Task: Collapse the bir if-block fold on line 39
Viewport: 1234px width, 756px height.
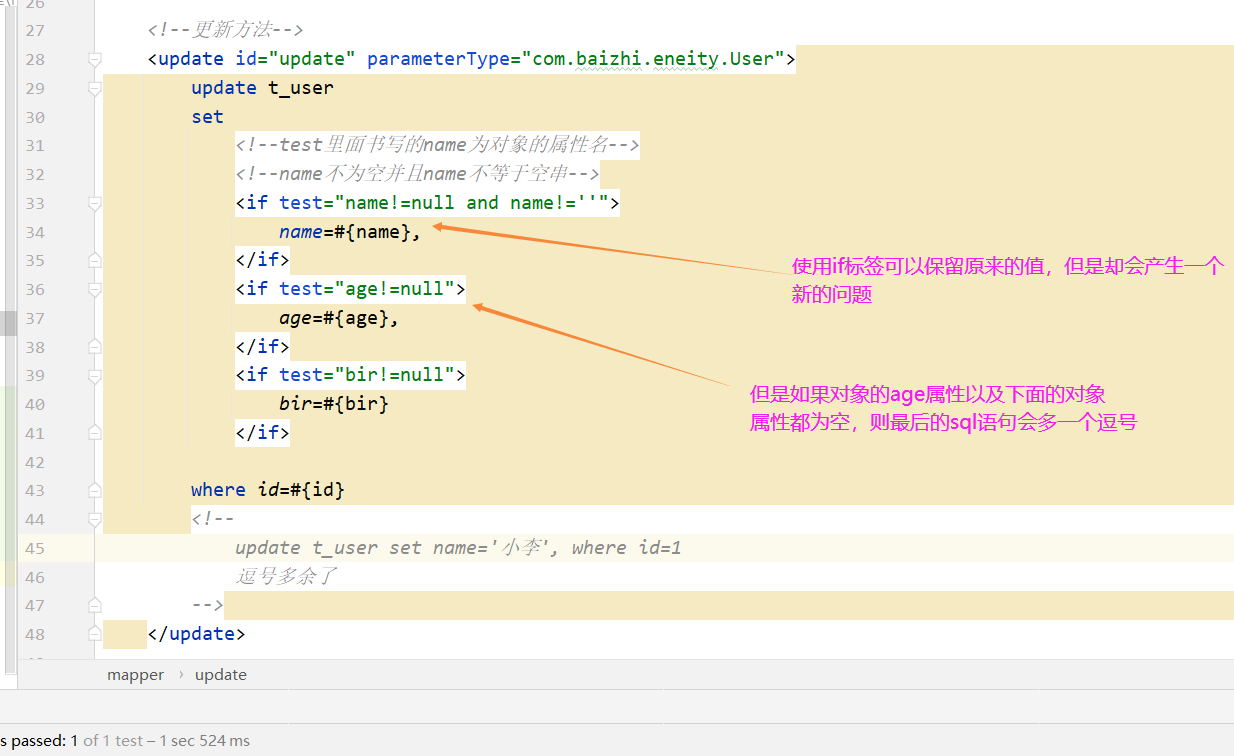Action: coord(95,376)
